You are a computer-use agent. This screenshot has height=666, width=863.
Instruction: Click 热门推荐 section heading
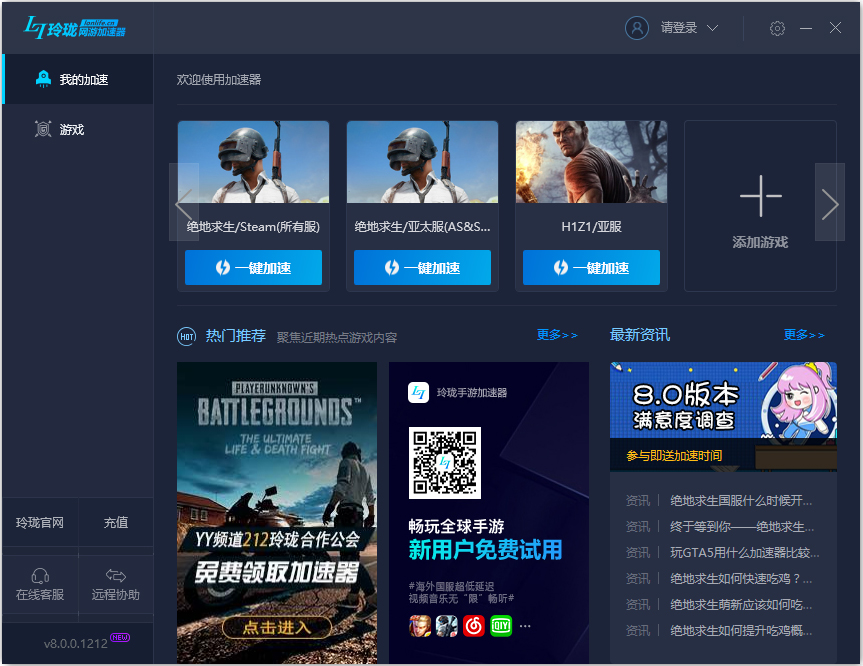point(236,335)
